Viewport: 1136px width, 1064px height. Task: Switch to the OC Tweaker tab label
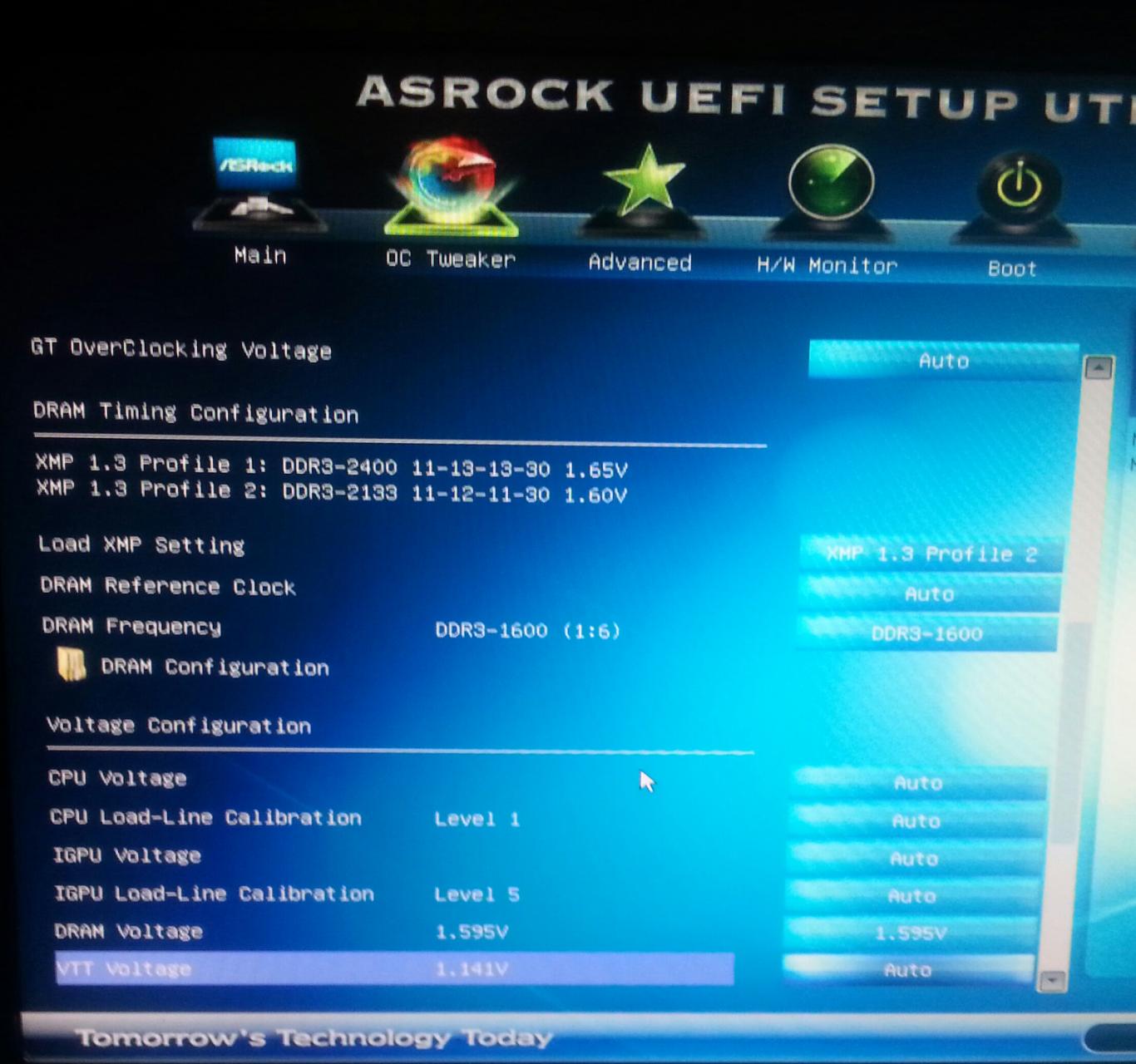tap(450, 259)
